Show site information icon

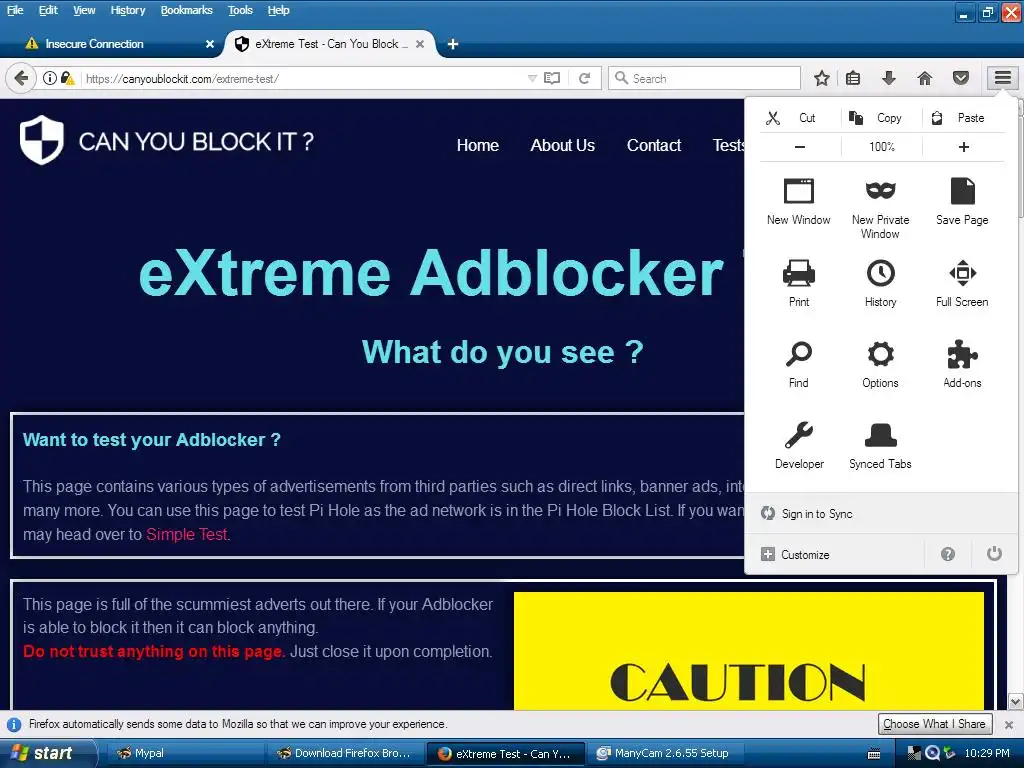tap(50, 78)
